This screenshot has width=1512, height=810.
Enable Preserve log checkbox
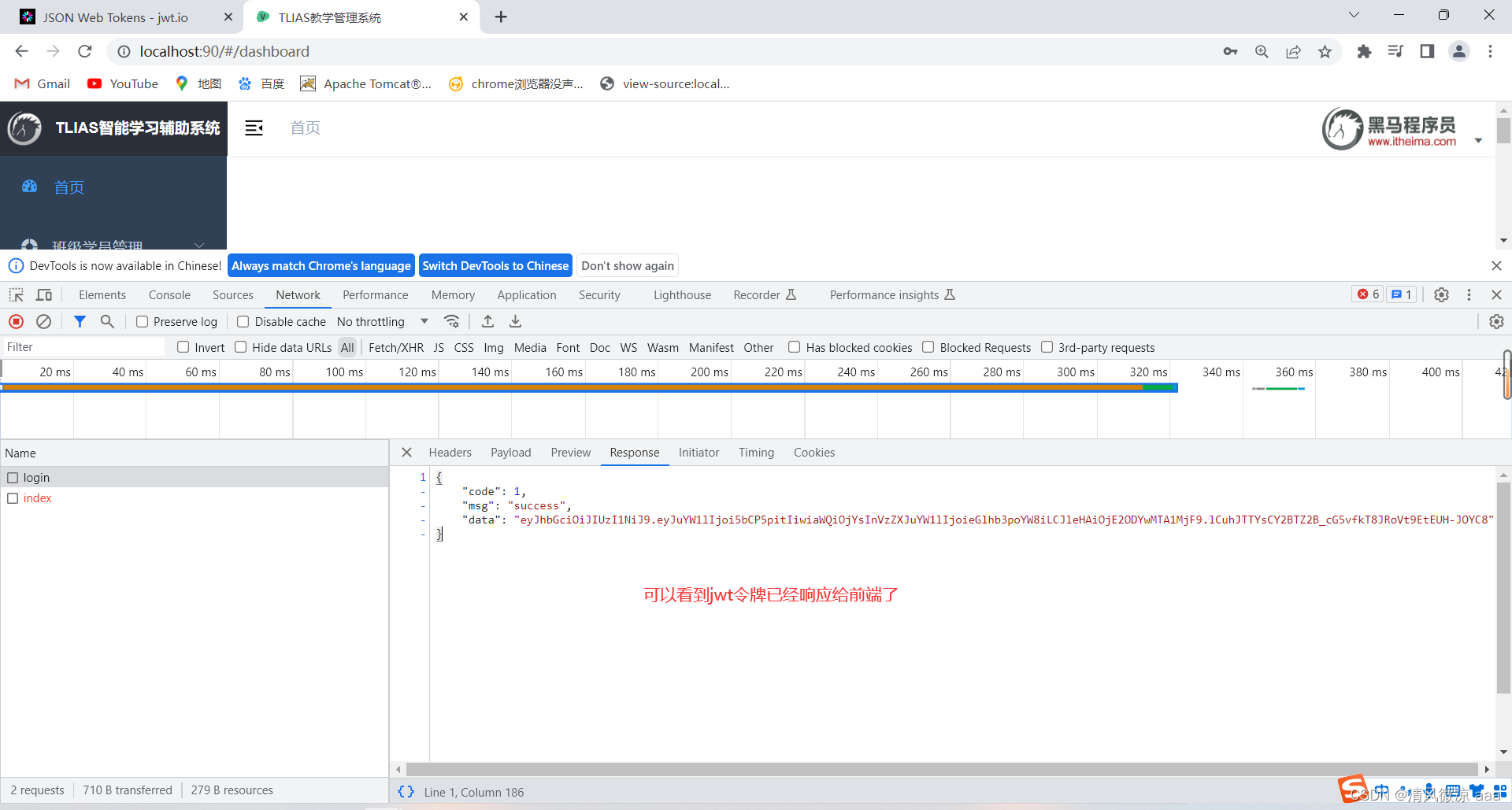click(142, 321)
